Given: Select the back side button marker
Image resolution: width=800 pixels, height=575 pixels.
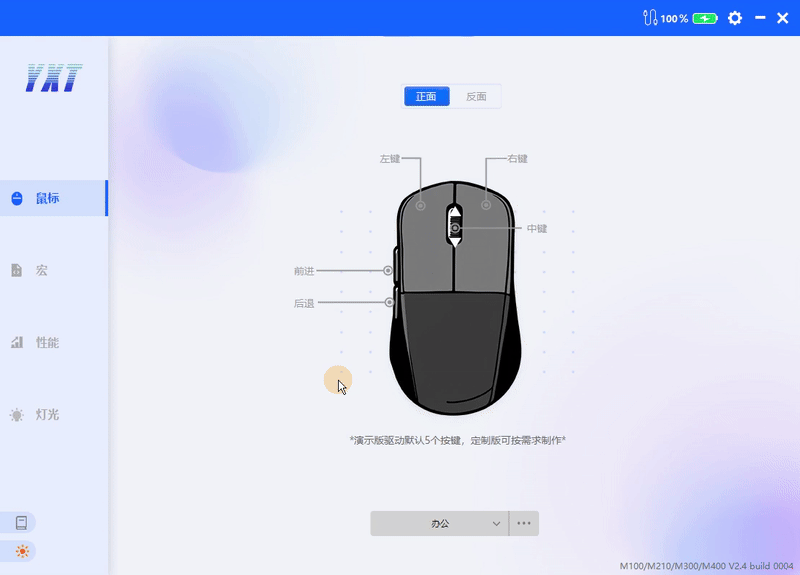Looking at the screenshot, I should click(x=389, y=303).
